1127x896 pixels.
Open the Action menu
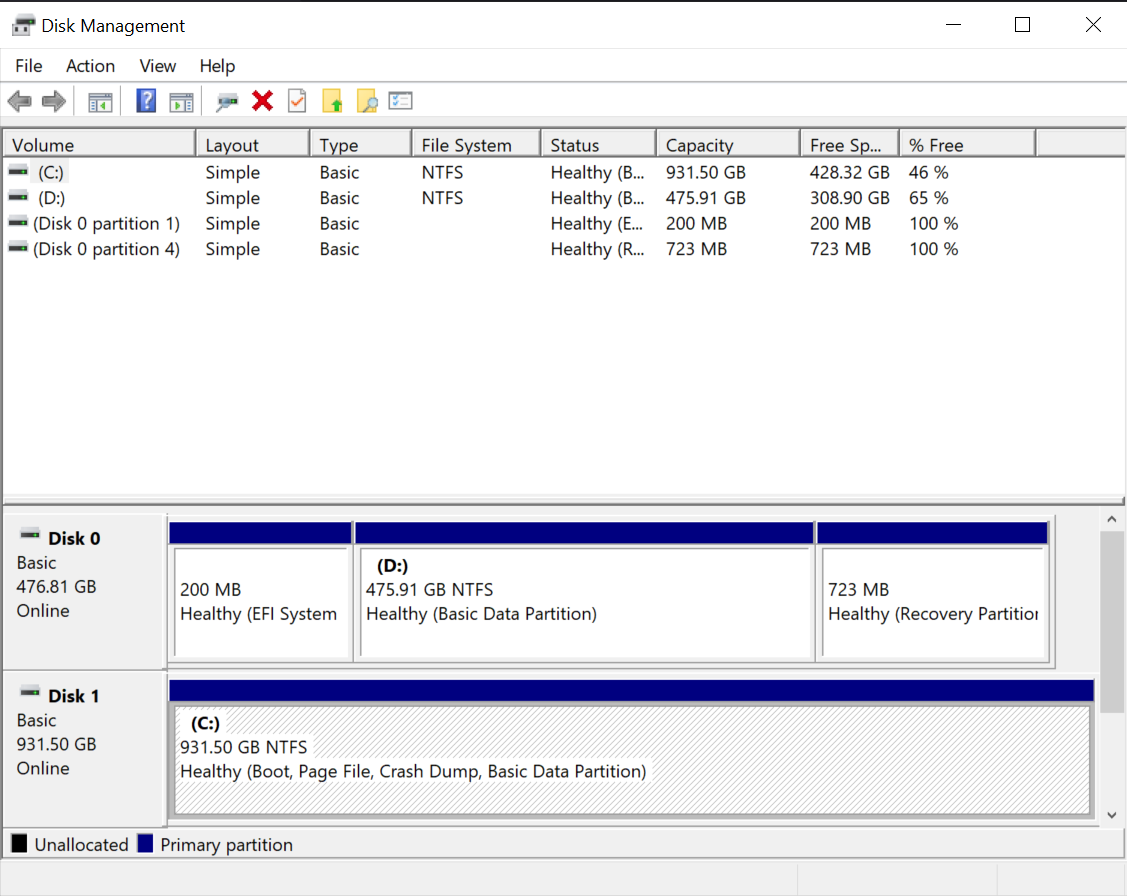(x=91, y=66)
